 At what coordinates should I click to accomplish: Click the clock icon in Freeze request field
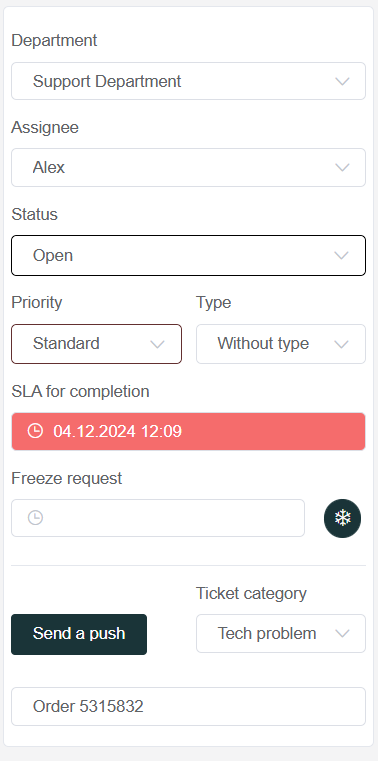coord(35,518)
